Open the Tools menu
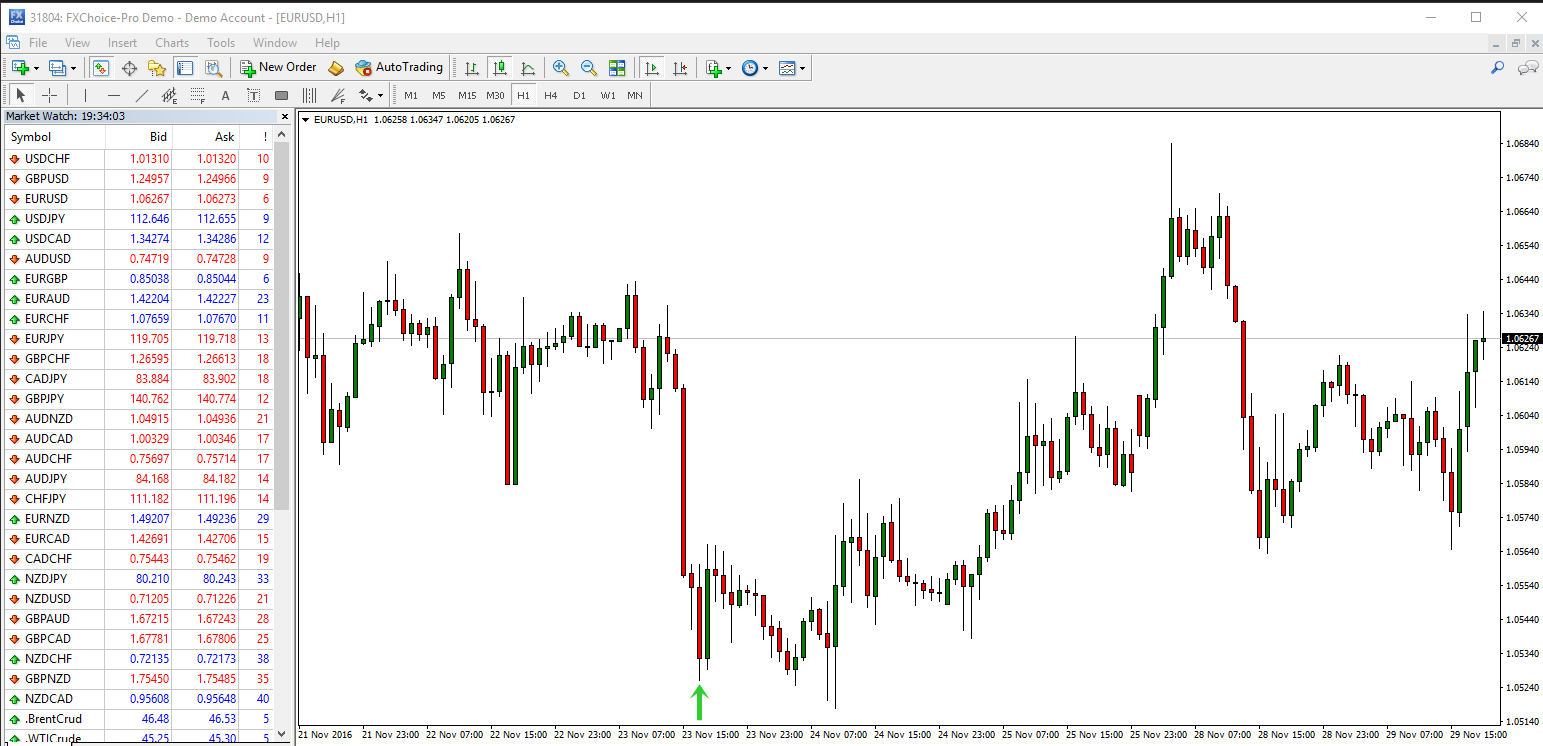1543x746 pixels. (x=221, y=43)
